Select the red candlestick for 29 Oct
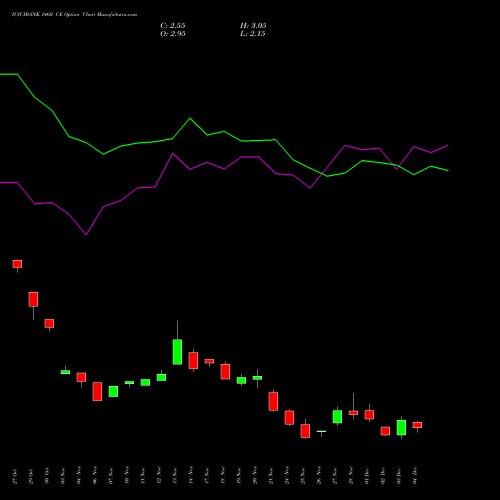This screenshot has width=500, height=500. click(x=33, y=299)
